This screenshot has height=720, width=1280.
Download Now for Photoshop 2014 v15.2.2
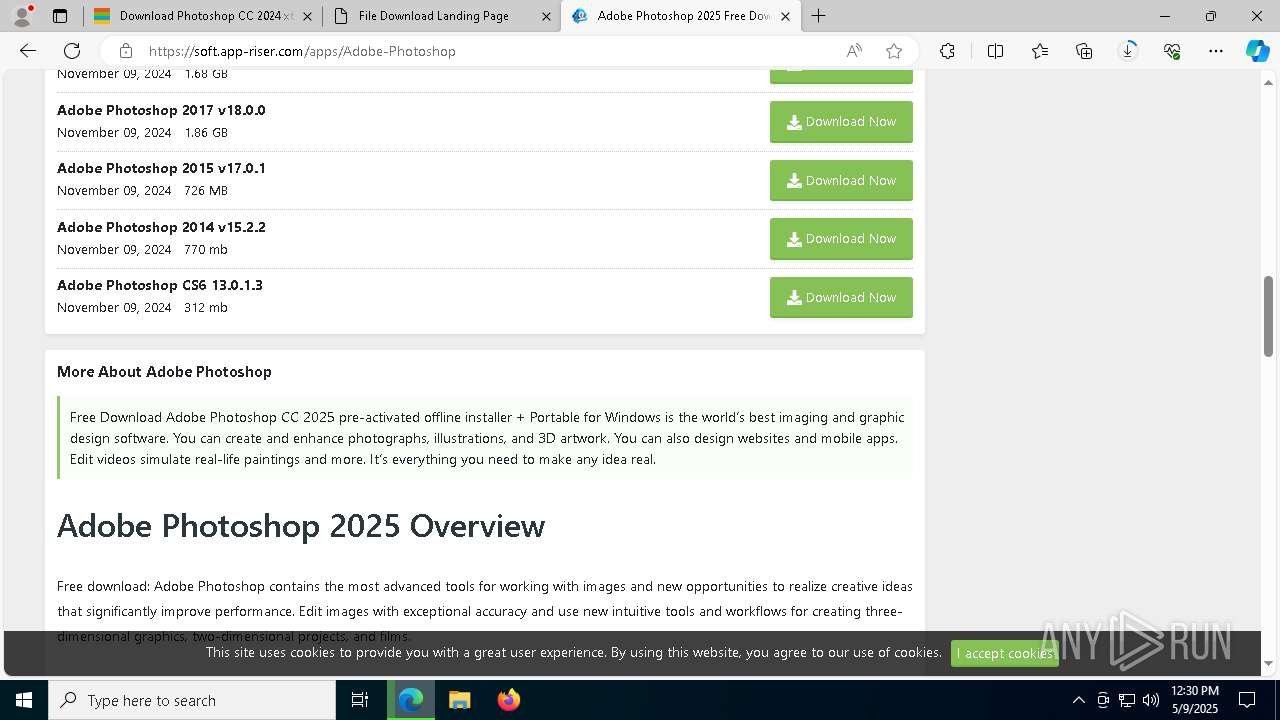point(841,239)
